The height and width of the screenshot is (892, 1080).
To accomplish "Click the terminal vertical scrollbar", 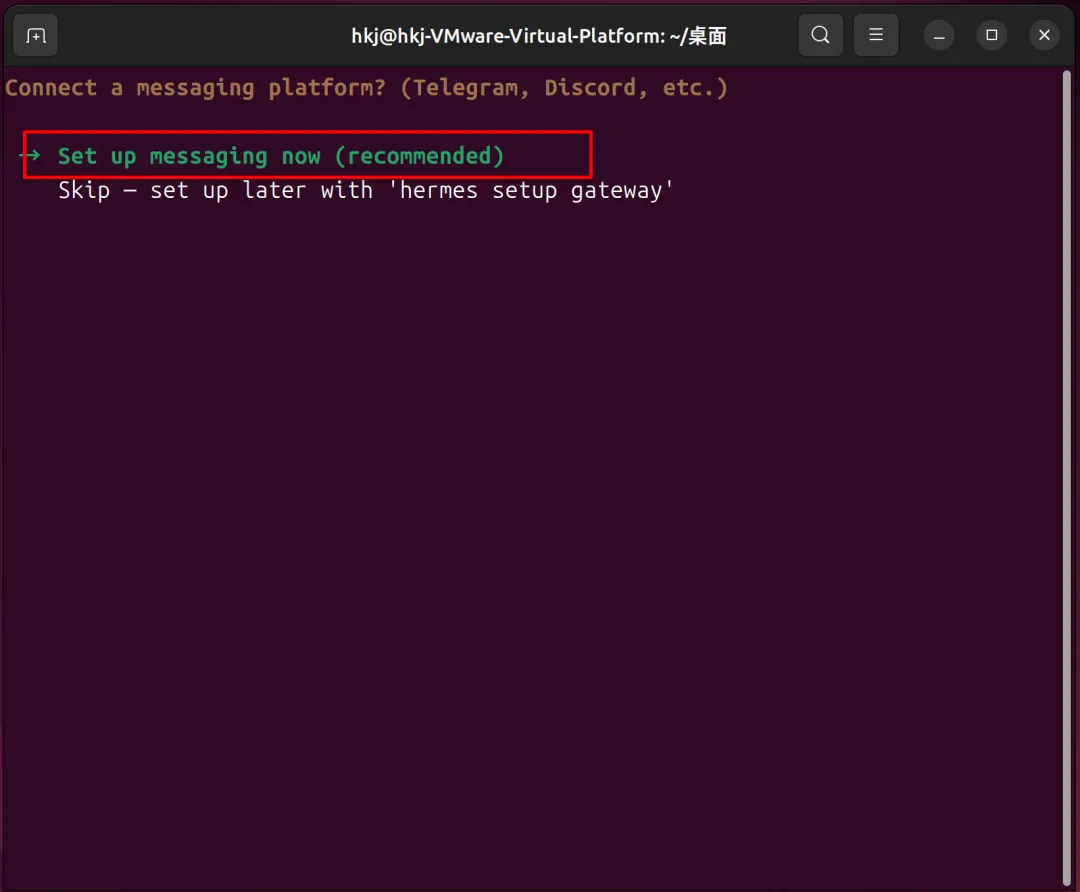I will click(1067, 477).
